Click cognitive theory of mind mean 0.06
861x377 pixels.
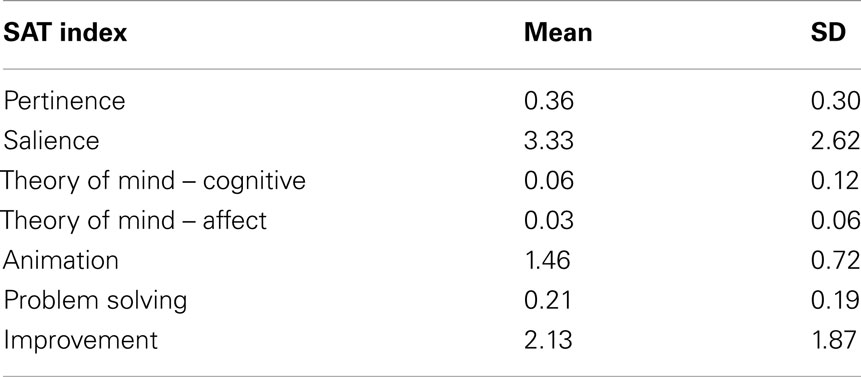click(549, 181)
